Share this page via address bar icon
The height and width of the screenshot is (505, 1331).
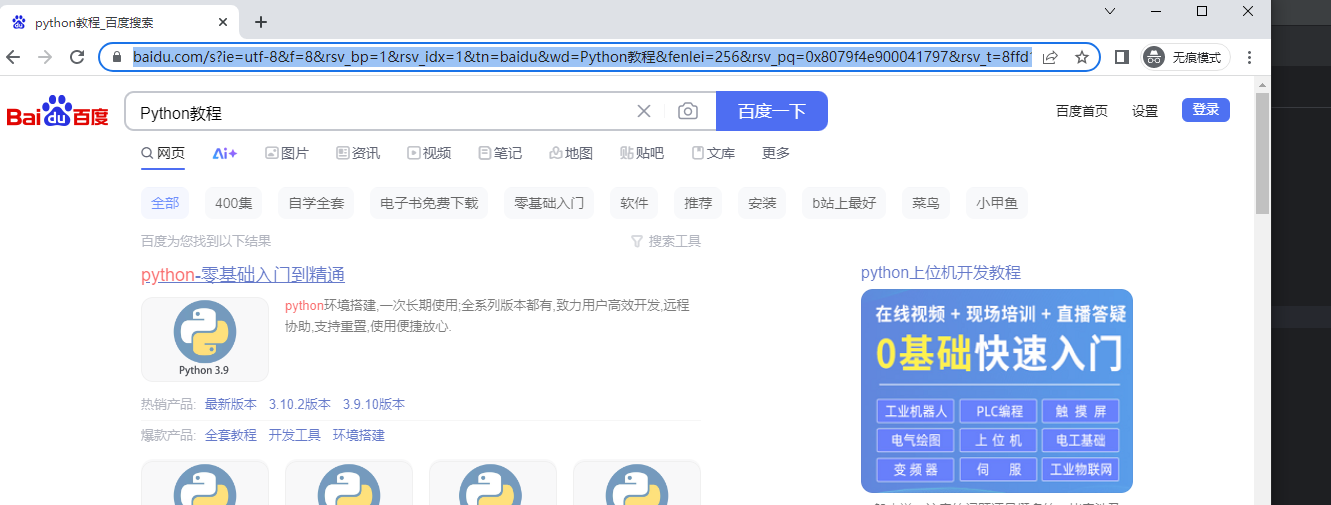coord(1050,57)
